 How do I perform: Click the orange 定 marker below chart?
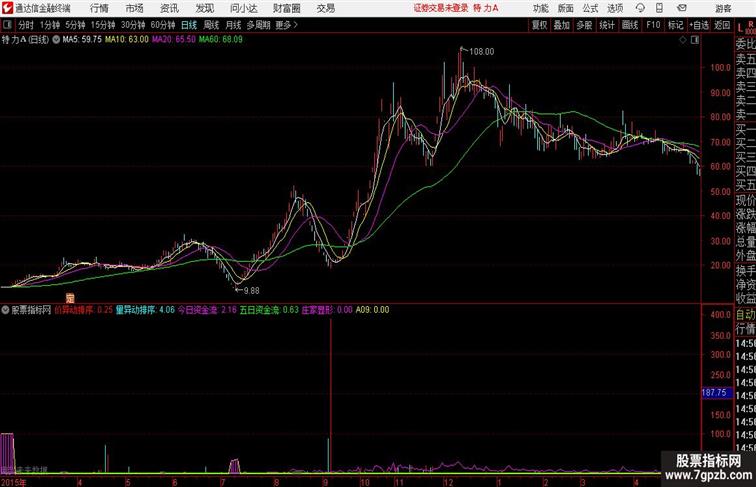[70, 298]
